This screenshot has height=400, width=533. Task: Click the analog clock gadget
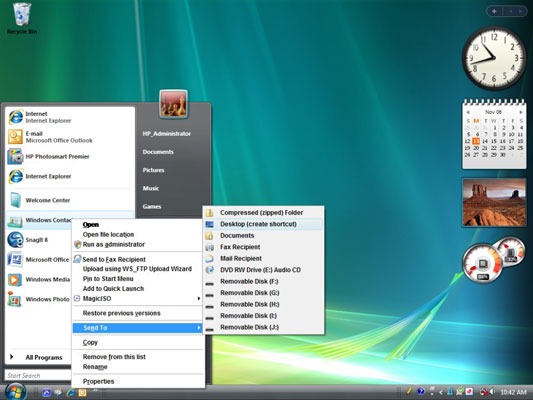[x=494, y=58]
